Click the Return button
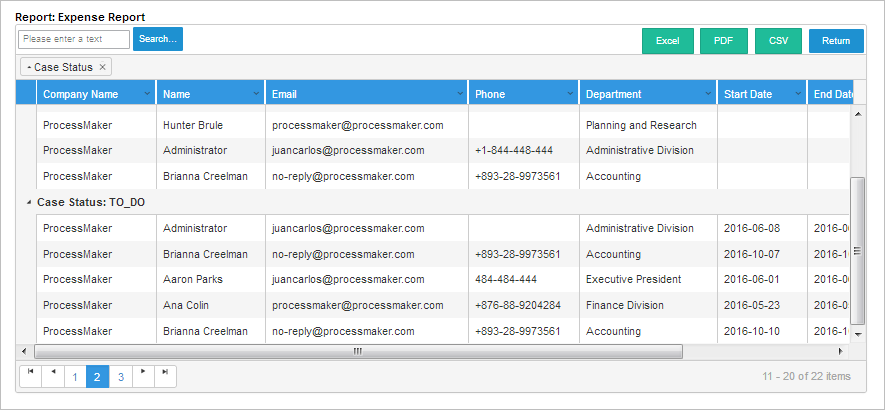 [835, 41]
